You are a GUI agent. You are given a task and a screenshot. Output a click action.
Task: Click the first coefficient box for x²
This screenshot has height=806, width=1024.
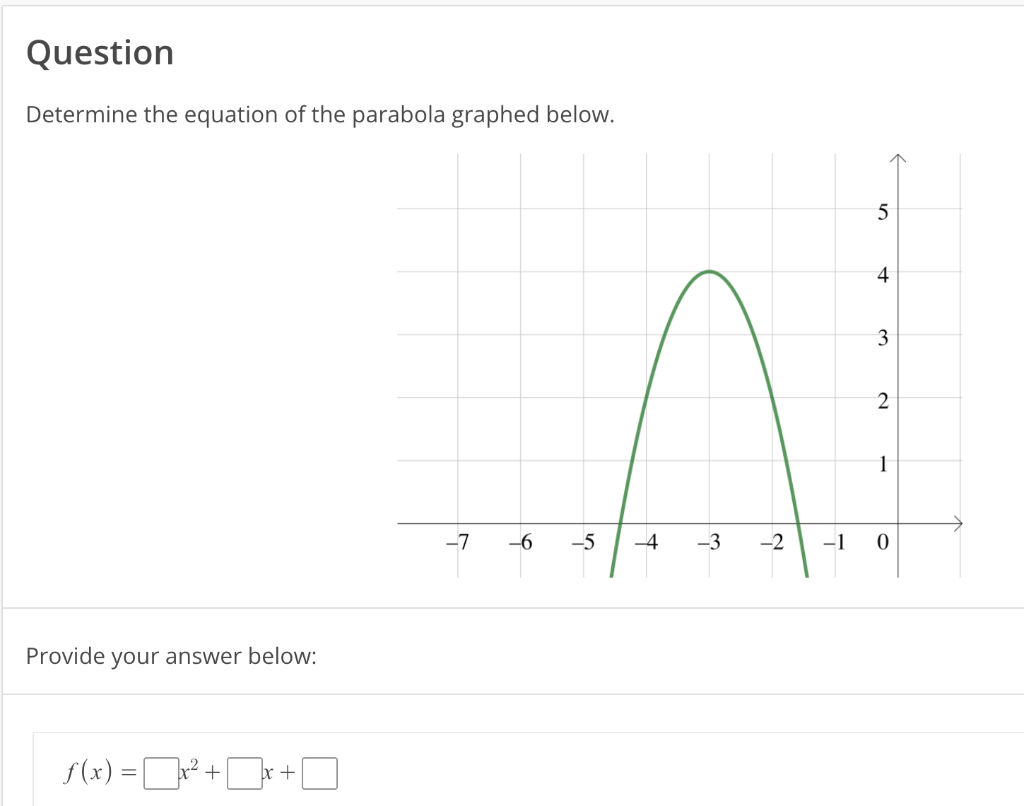pos(160,772)
